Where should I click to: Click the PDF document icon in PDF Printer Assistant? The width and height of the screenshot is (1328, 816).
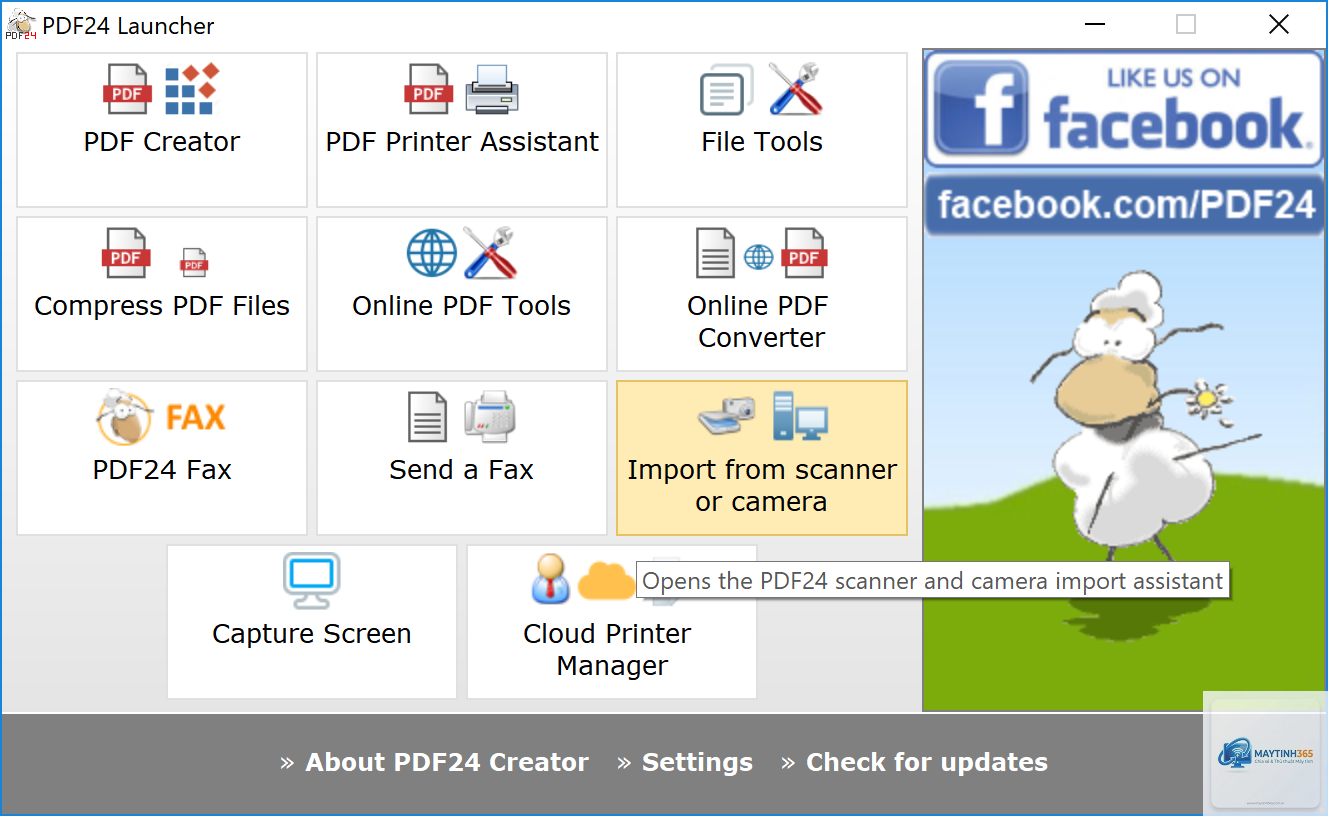428,89
